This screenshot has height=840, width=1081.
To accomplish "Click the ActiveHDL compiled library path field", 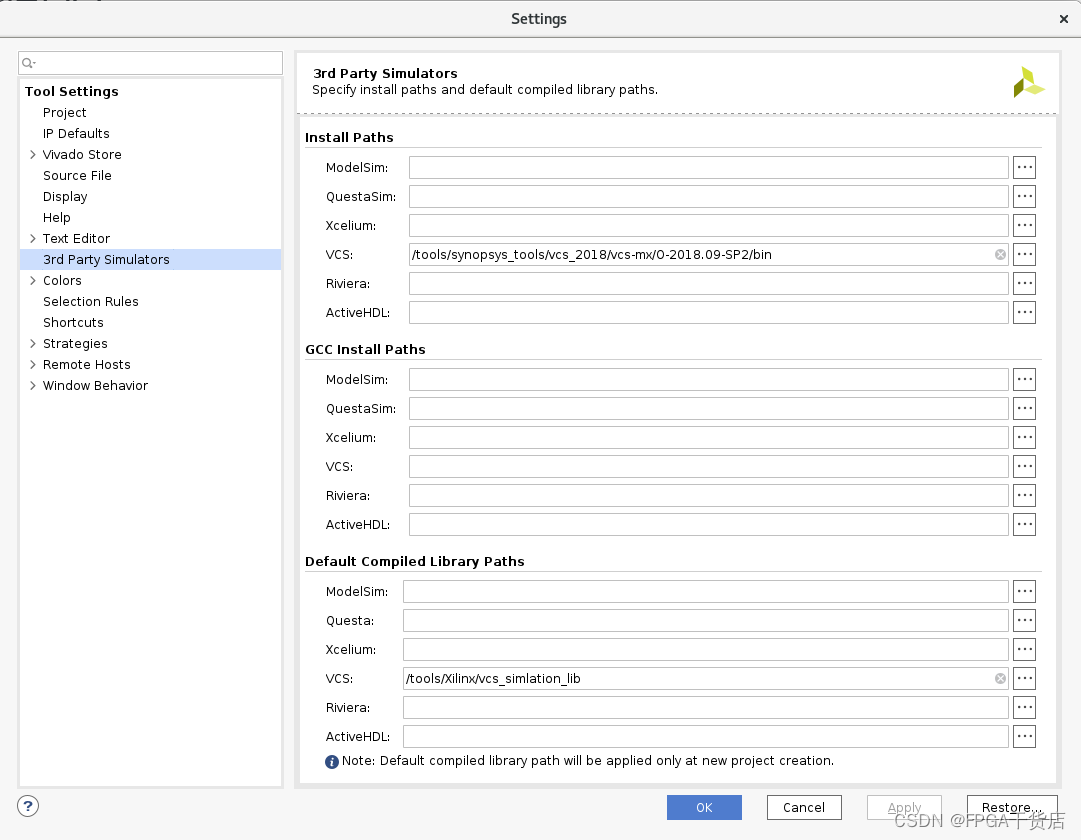I will point(706,736).
